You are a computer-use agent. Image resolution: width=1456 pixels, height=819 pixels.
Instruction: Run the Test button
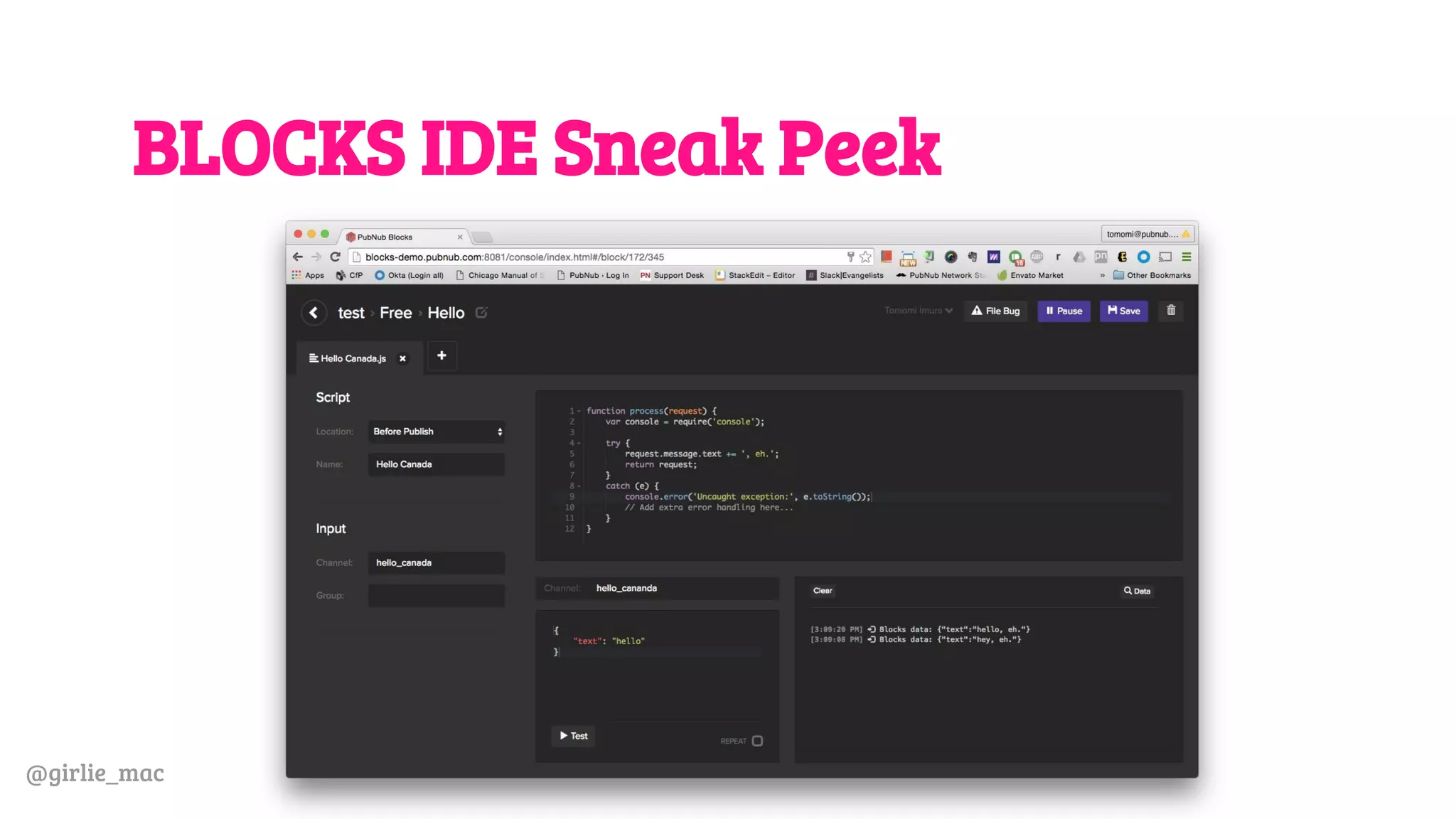click(x=573, y=736)
